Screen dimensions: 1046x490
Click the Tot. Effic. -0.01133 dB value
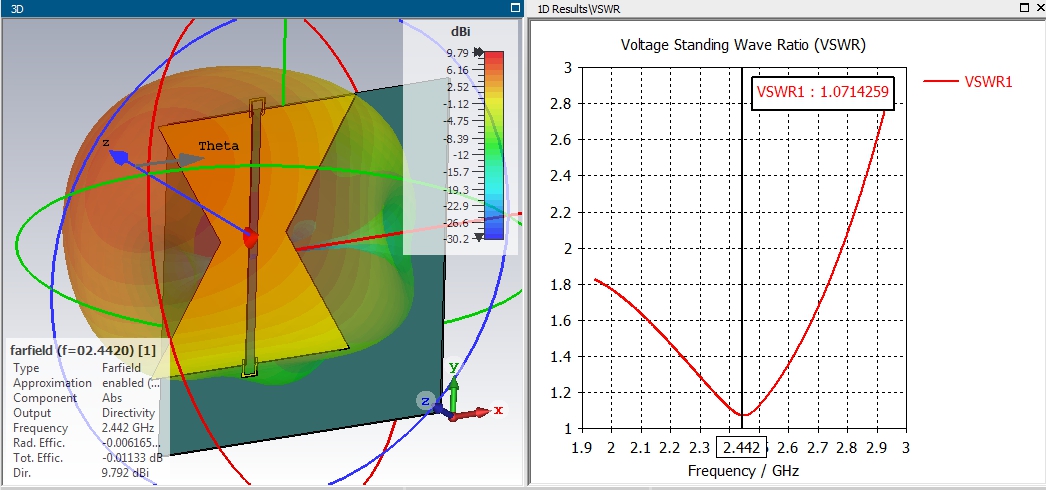point(132,458)
